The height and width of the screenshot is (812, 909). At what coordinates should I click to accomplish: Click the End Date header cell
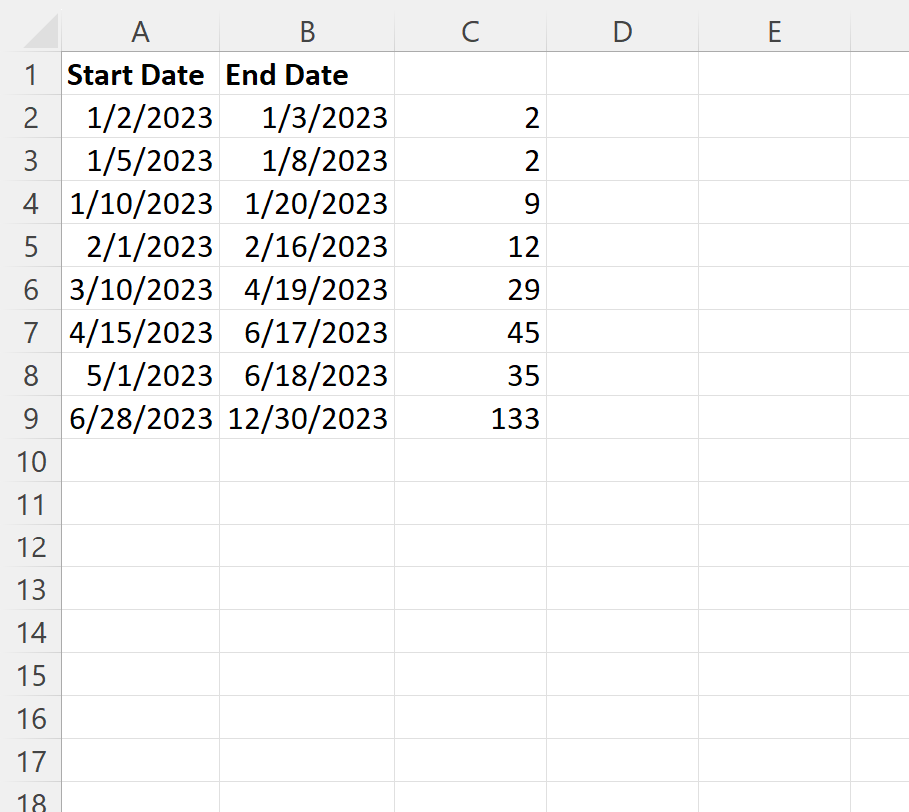tap(307, 74)
